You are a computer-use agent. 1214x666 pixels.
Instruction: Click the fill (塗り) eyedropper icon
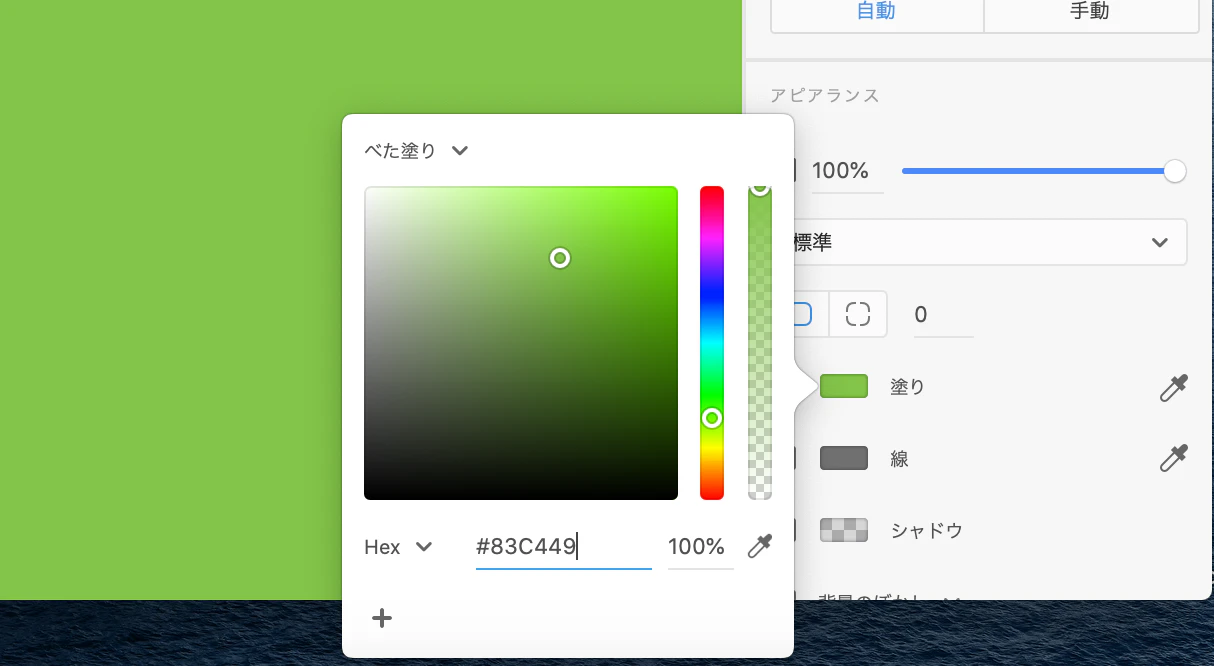coord(1173,387)
